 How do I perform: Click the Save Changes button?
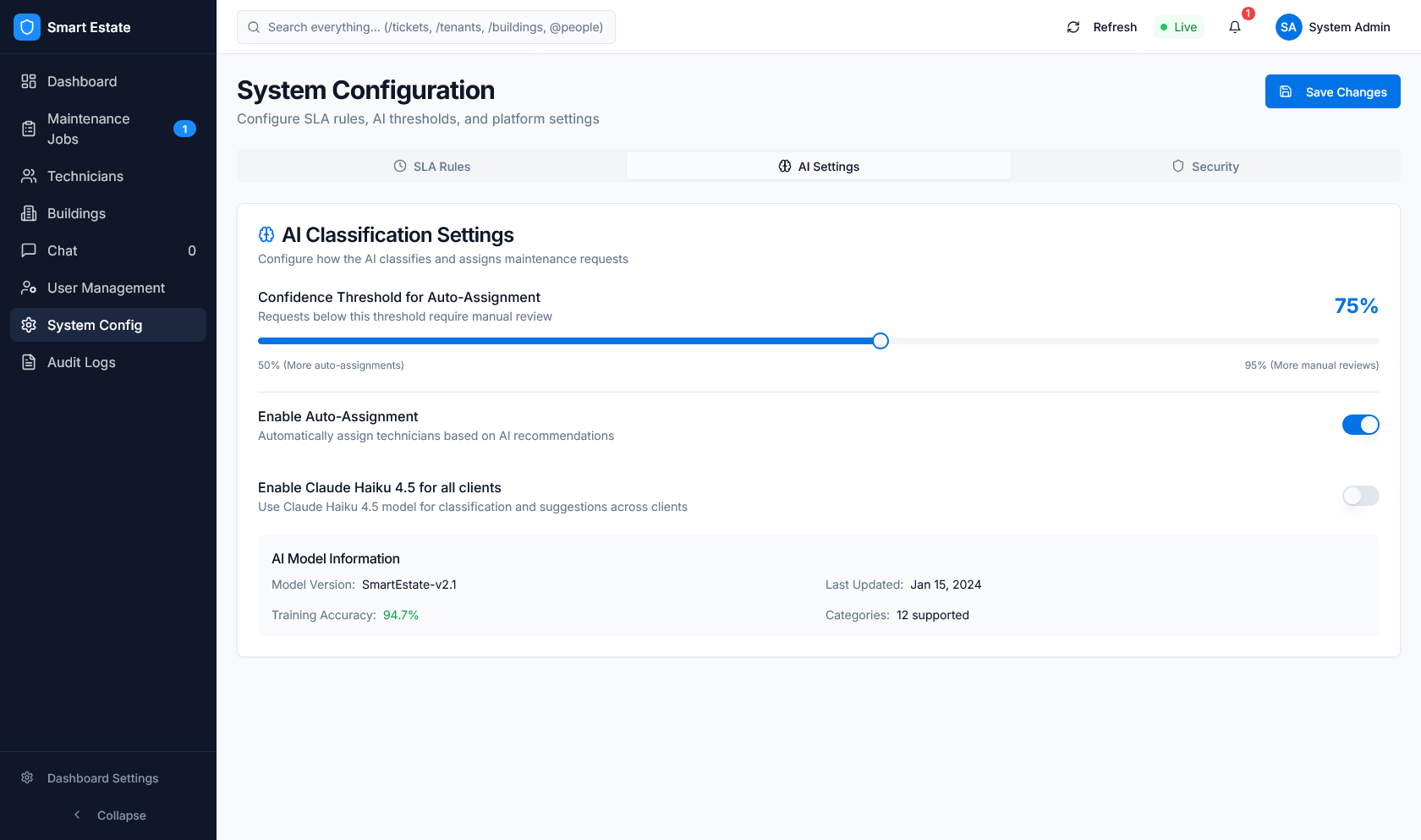point(1332,91)
